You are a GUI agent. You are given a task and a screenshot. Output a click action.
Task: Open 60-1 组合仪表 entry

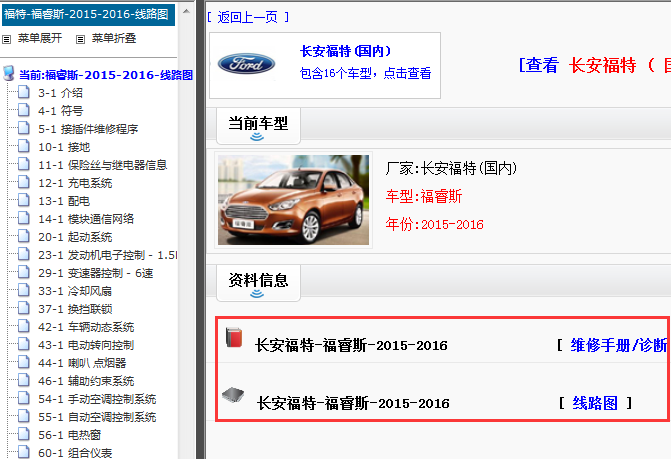pyautogui.click(x=75, y=453)
